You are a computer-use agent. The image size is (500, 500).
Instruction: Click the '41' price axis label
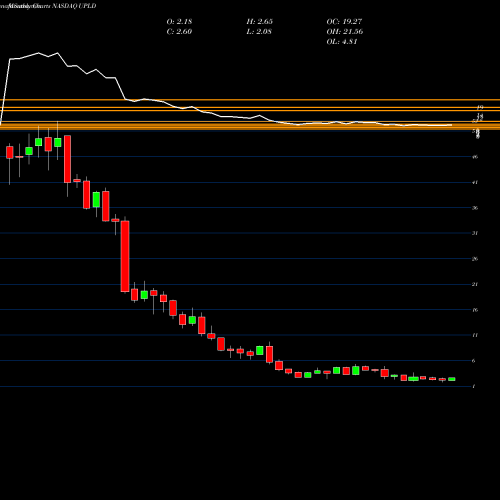pos(475,182)
